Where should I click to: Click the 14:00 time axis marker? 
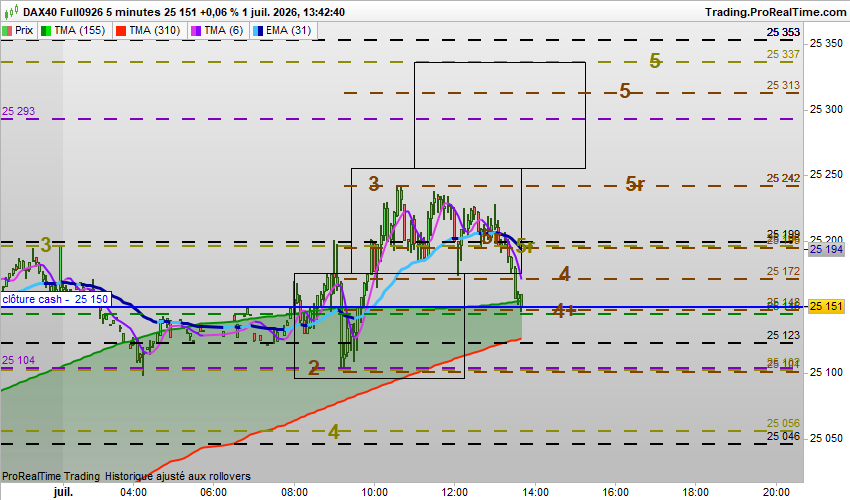click(x=535, y=492)
